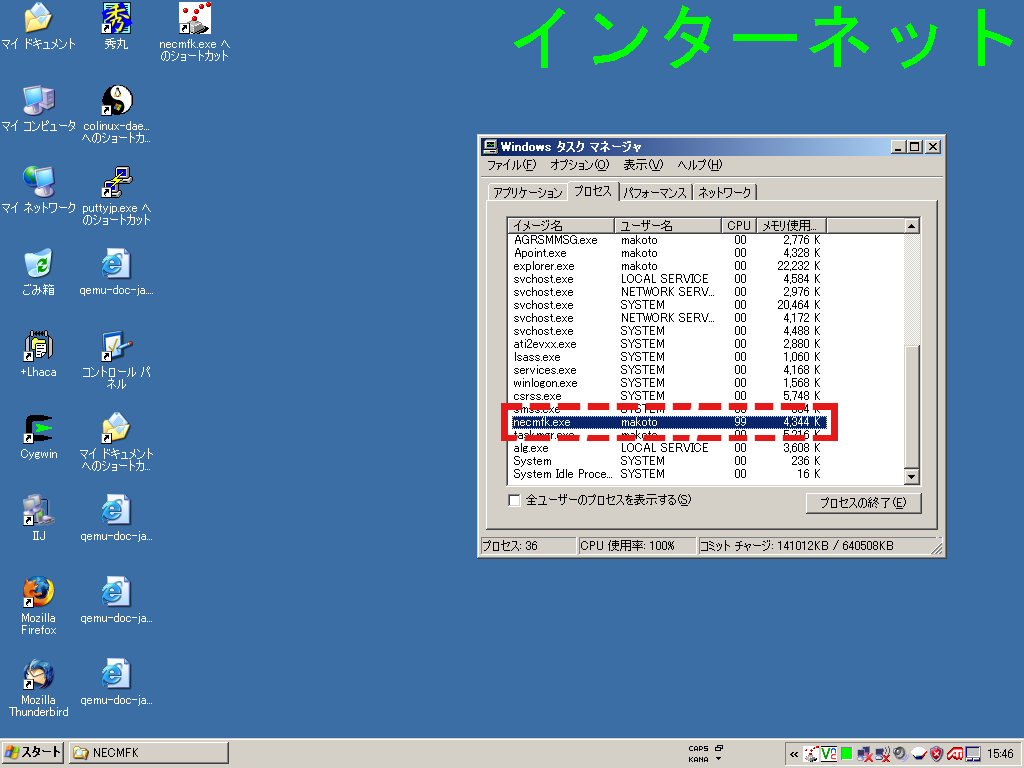Open the ヘルプ(H) menu
Screen dimensions: 1024x768
coord(699,165)
